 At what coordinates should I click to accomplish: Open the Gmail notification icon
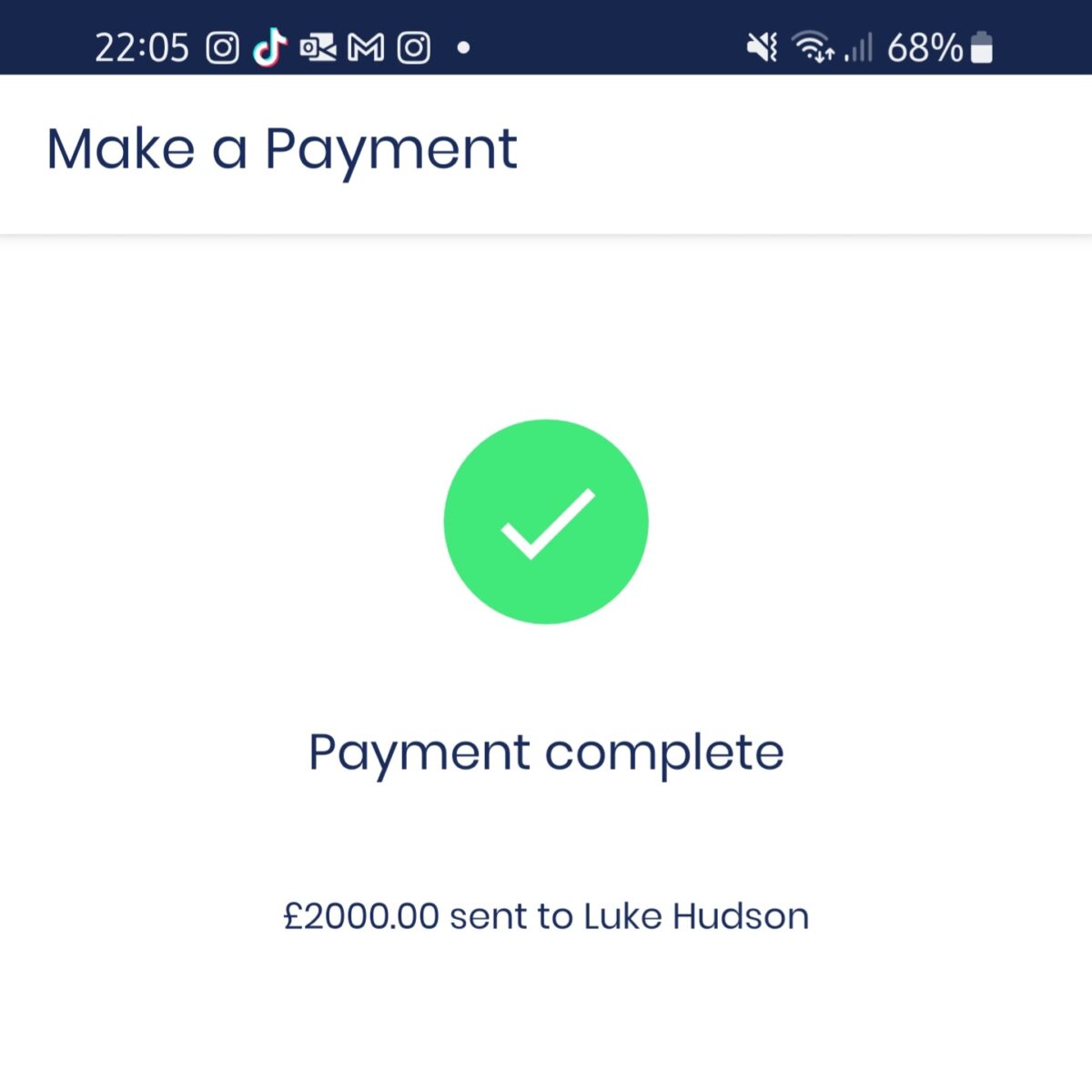pos(366,47)
